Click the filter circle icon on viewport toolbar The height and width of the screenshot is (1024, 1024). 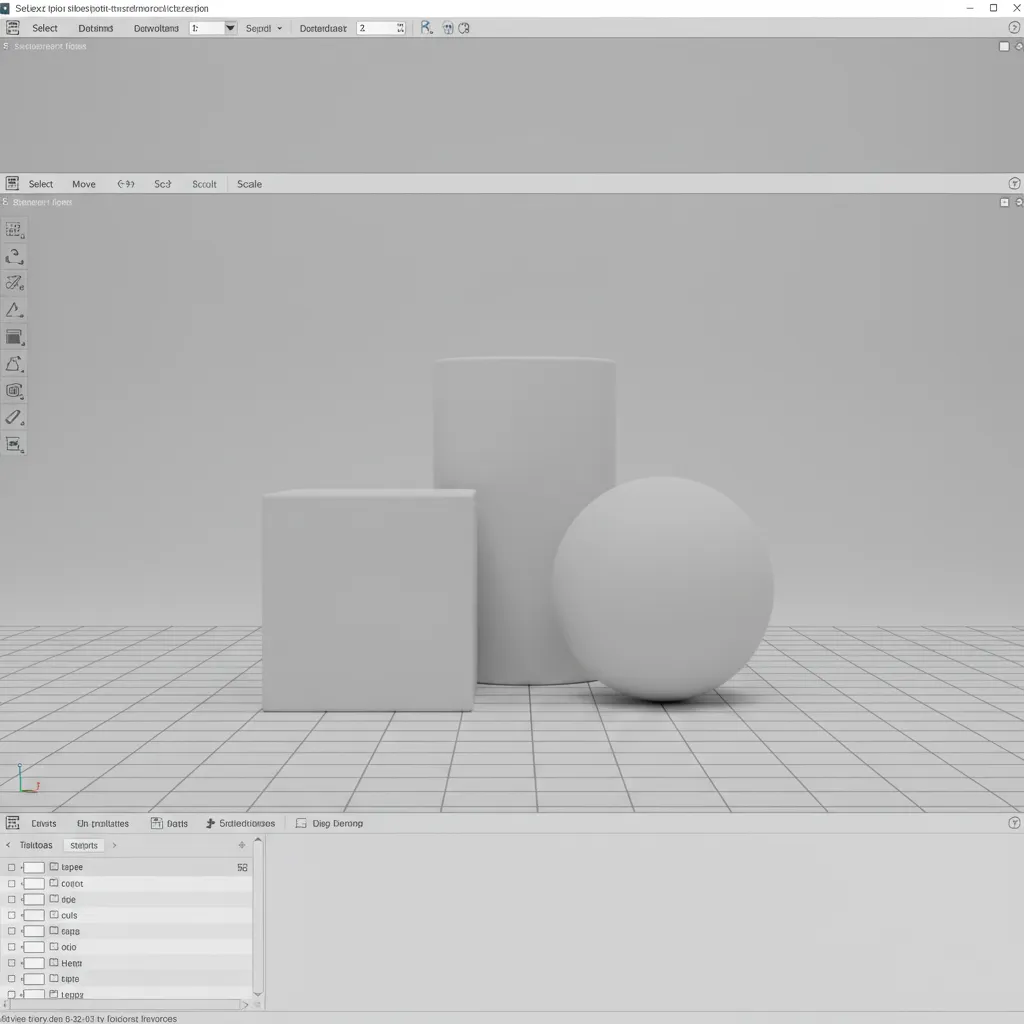click(1014, 184)
